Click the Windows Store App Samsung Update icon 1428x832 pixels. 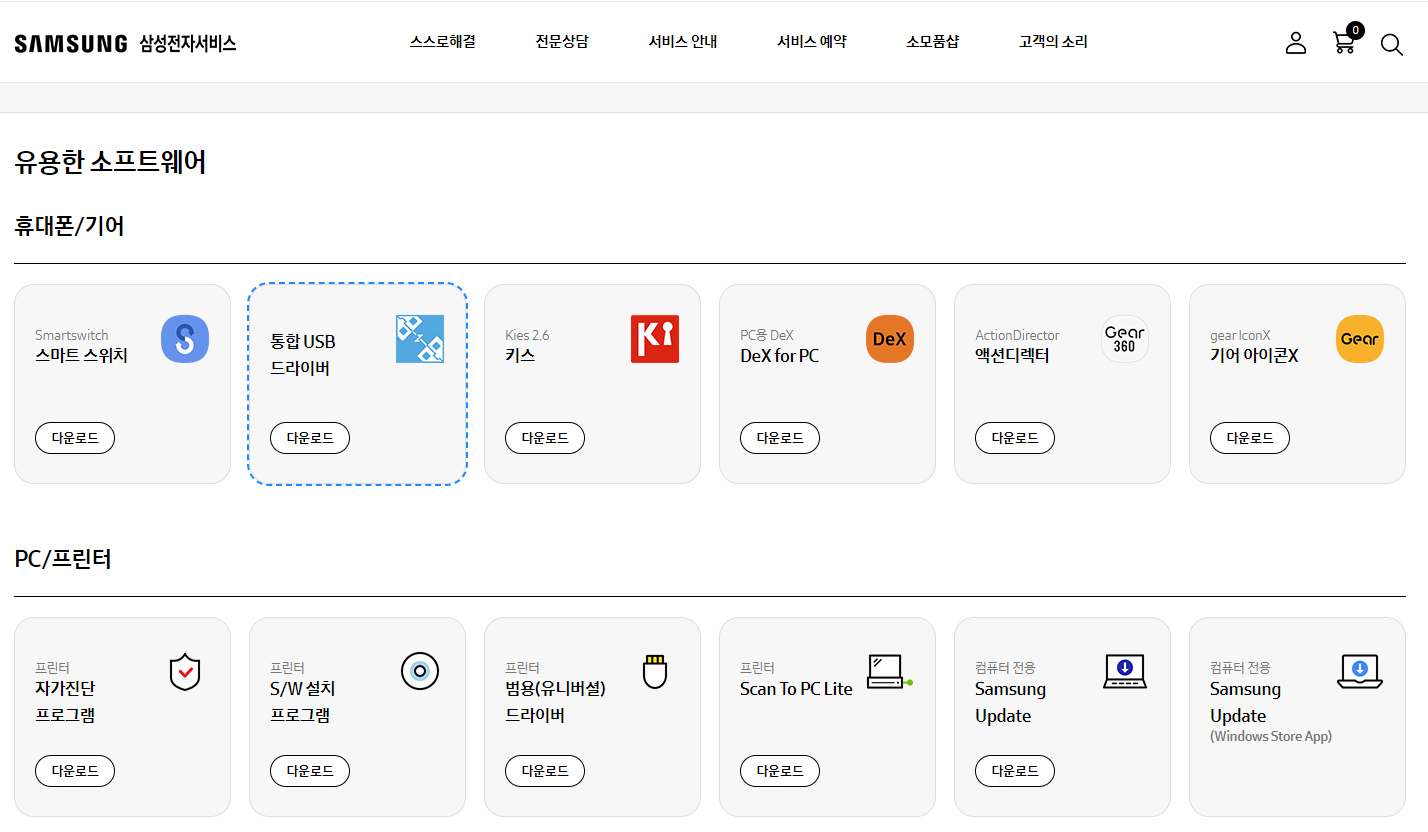(1360, 671)
